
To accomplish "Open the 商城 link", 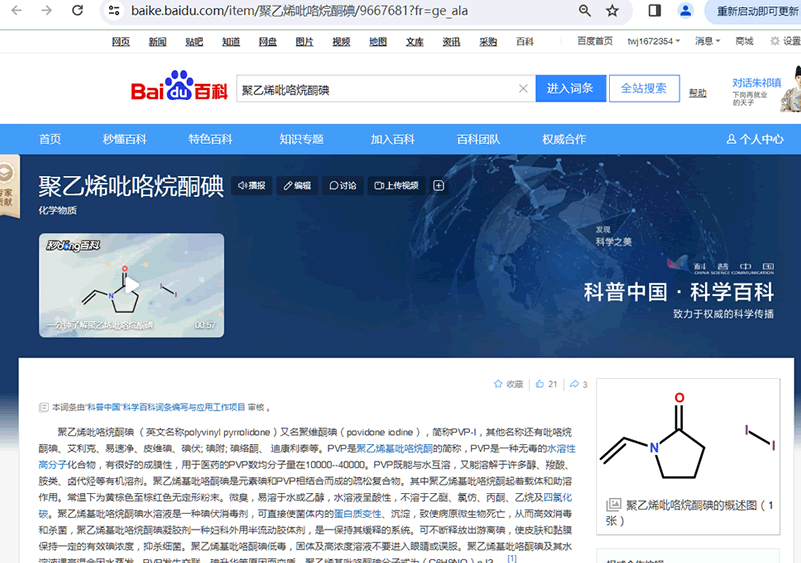I will coord(744,41).
